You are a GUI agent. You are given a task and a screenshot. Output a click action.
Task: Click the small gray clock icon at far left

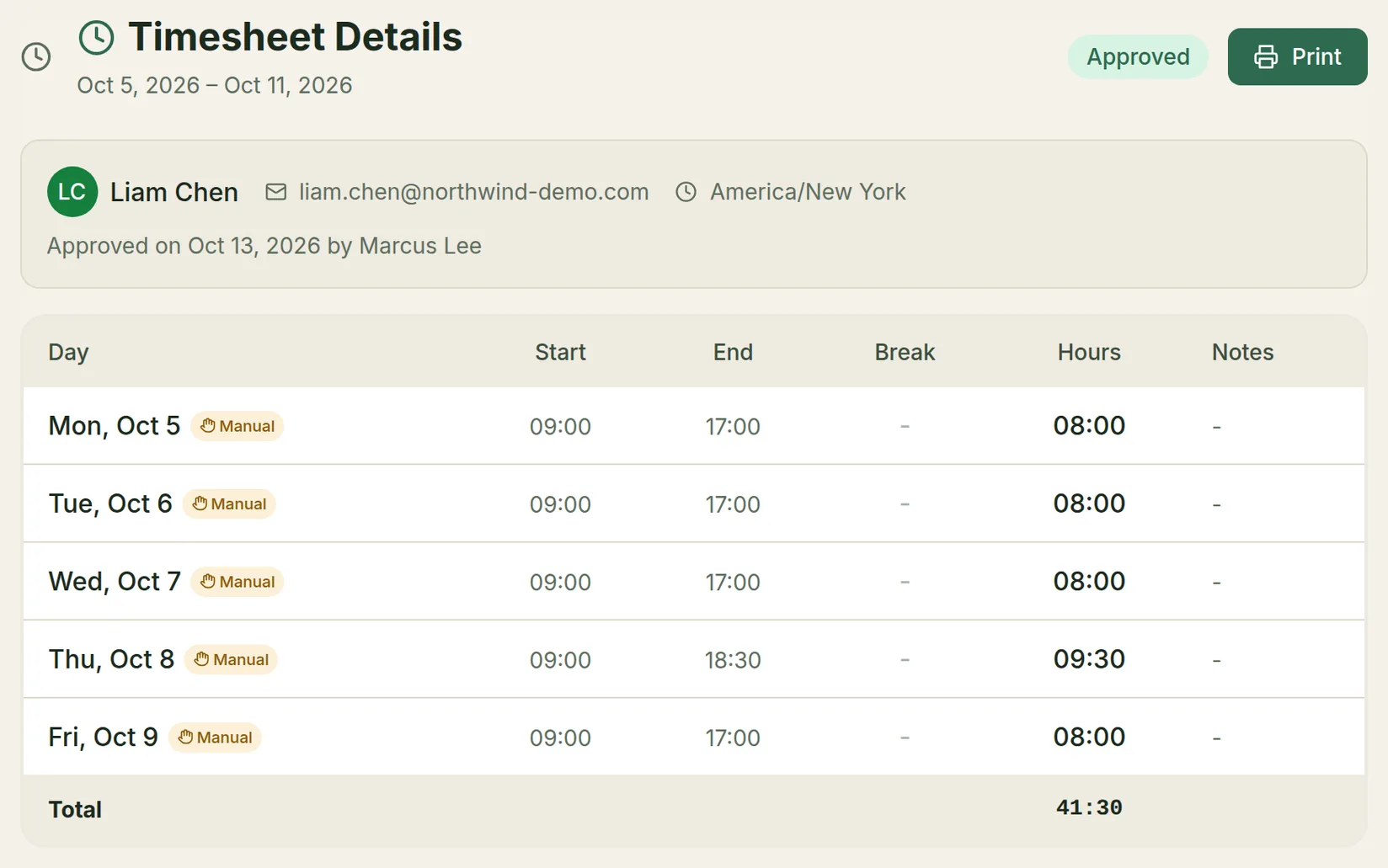(x=36, y=57)
